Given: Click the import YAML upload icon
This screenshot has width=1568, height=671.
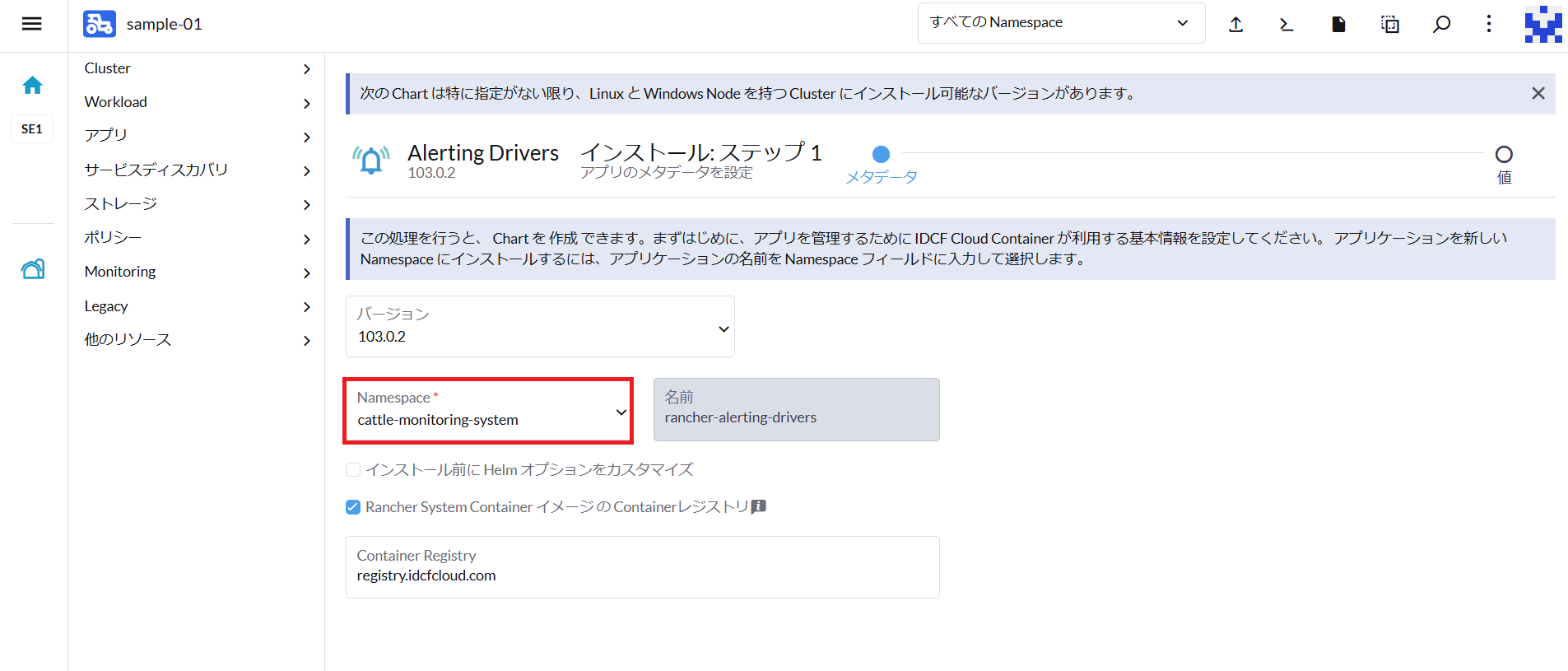Looking at the screenshot, I should click(1235, 25).
